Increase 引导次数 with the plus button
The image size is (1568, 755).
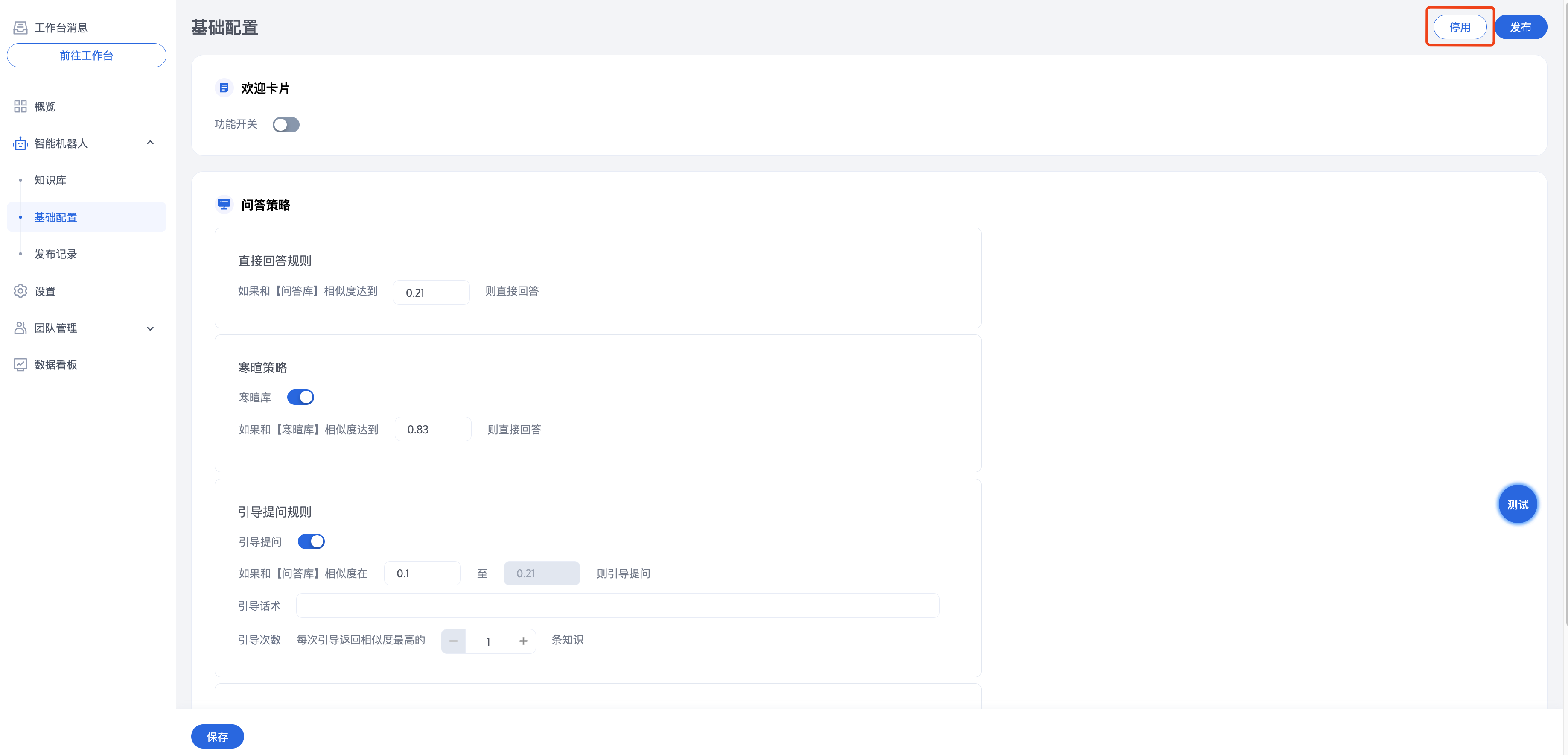523,641
